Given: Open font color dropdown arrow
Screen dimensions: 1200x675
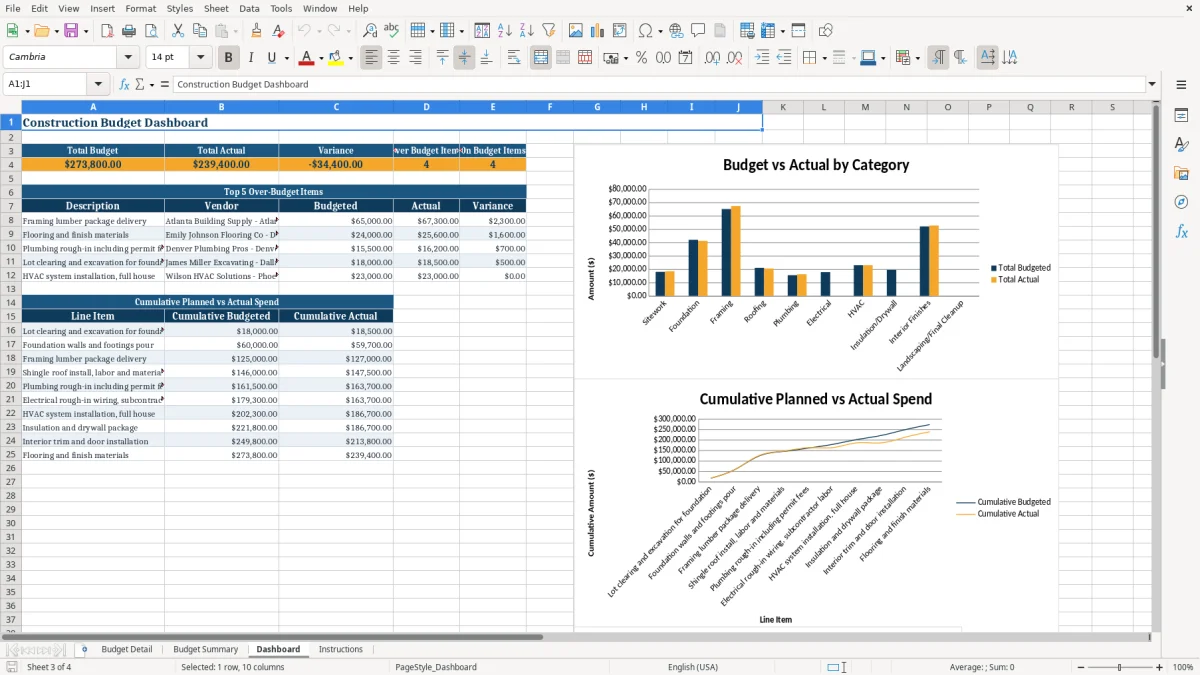Looking at the screenshot, I should pyautogui.click(x=321, y=58).
